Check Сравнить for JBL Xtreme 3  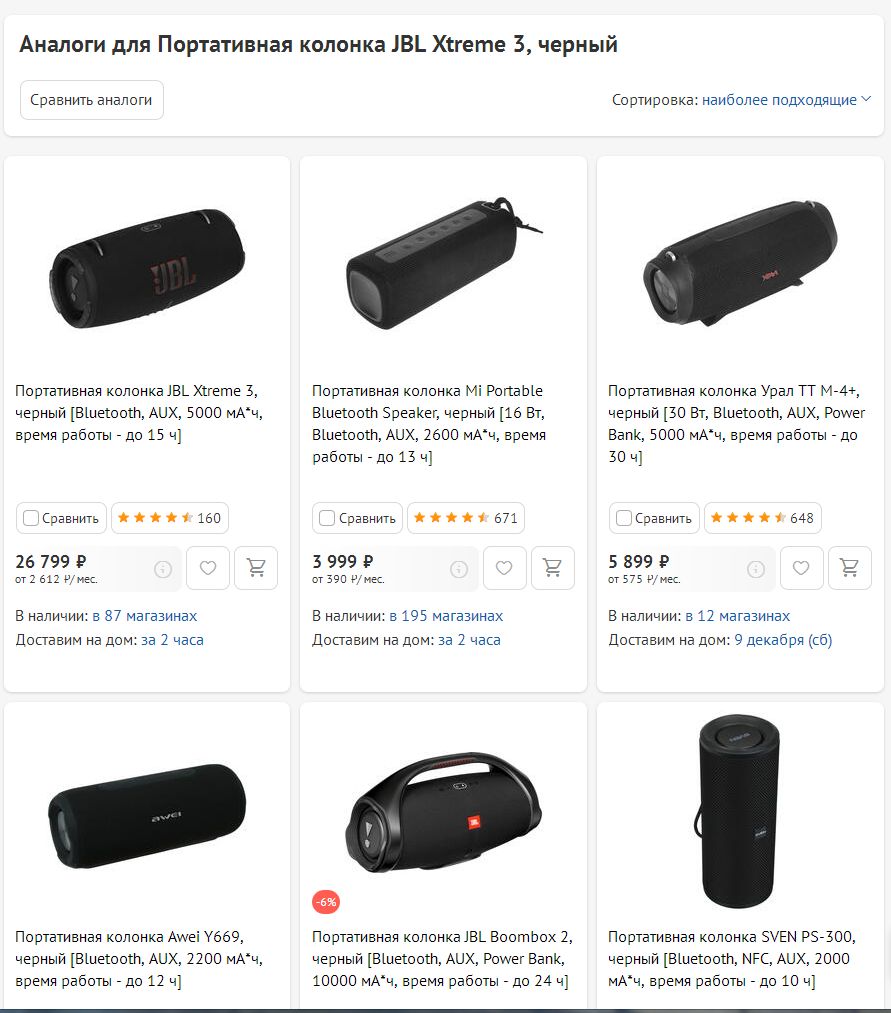click(31, 518)
